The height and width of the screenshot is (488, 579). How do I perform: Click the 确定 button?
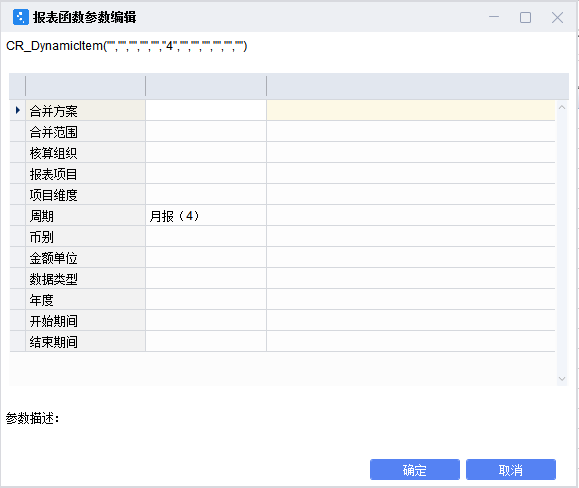coord(415,470)
